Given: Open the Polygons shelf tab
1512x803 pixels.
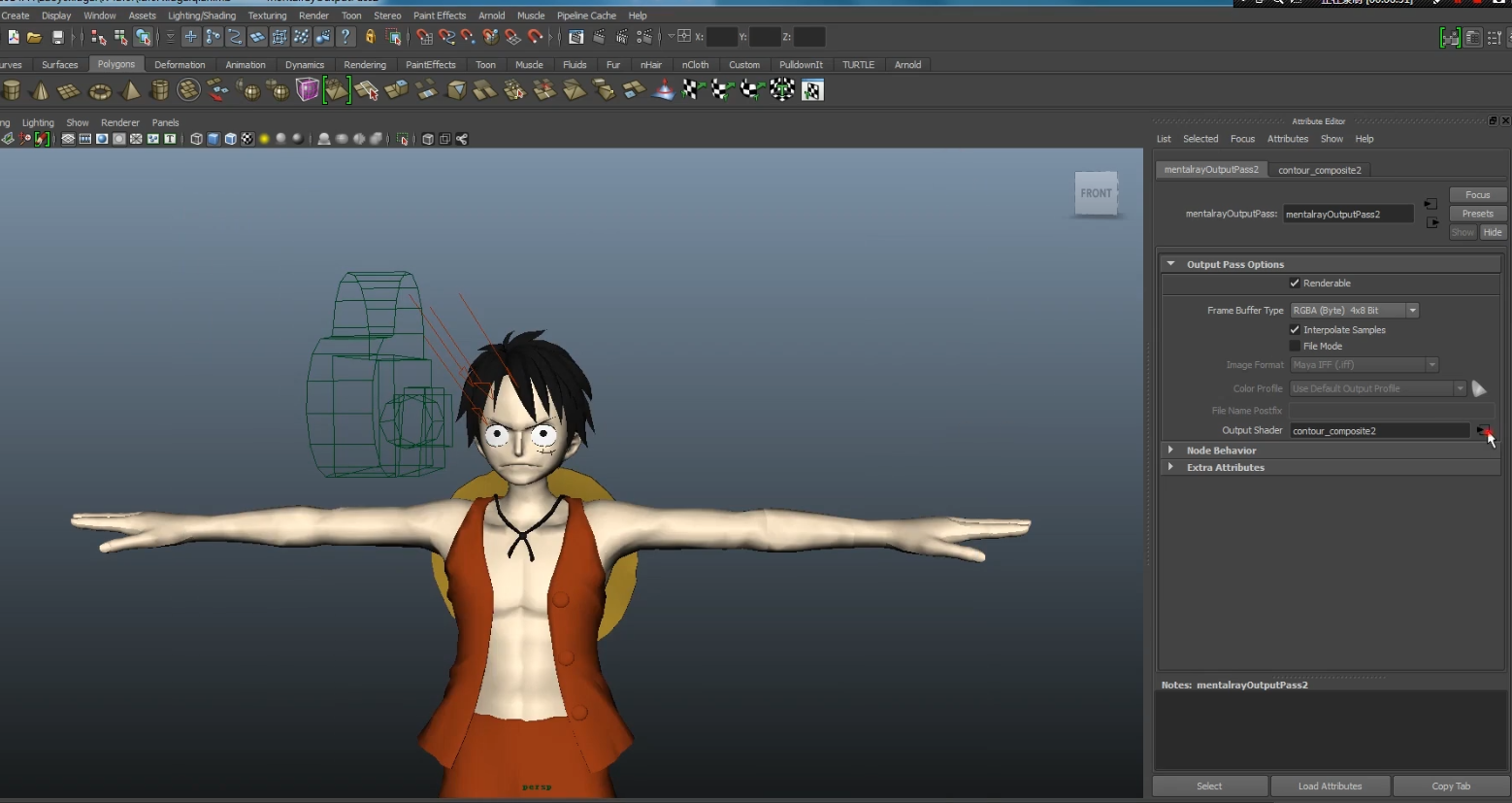Looking at the screenshot, I should 116,64.
